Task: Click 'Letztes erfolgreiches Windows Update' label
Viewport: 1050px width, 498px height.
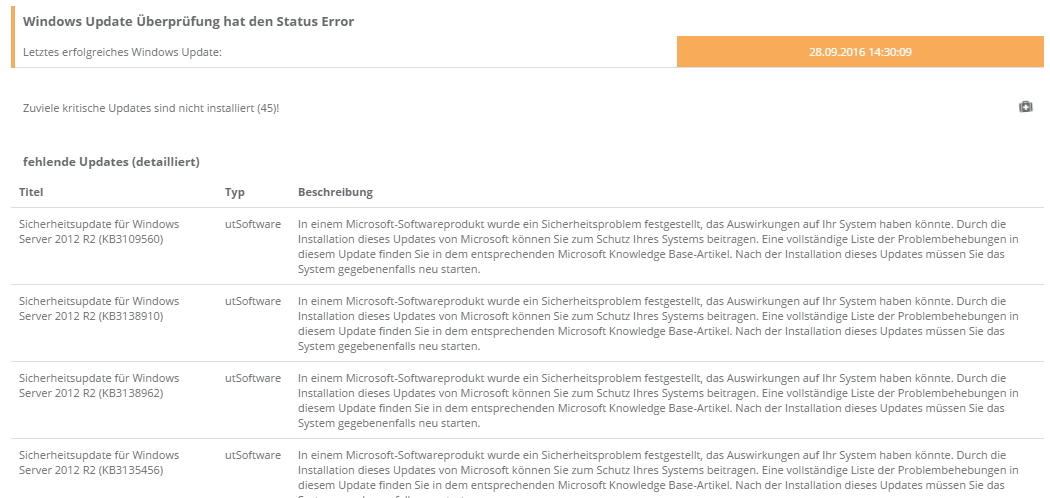Action: [122, 51]
